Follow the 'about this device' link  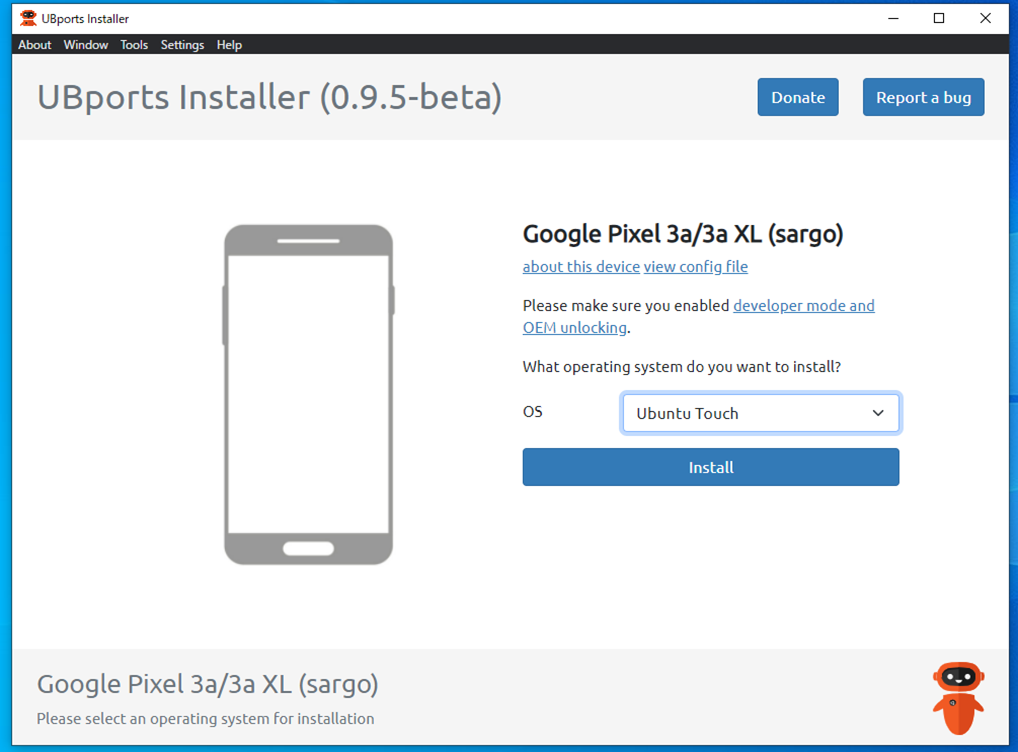pos(581,267)
